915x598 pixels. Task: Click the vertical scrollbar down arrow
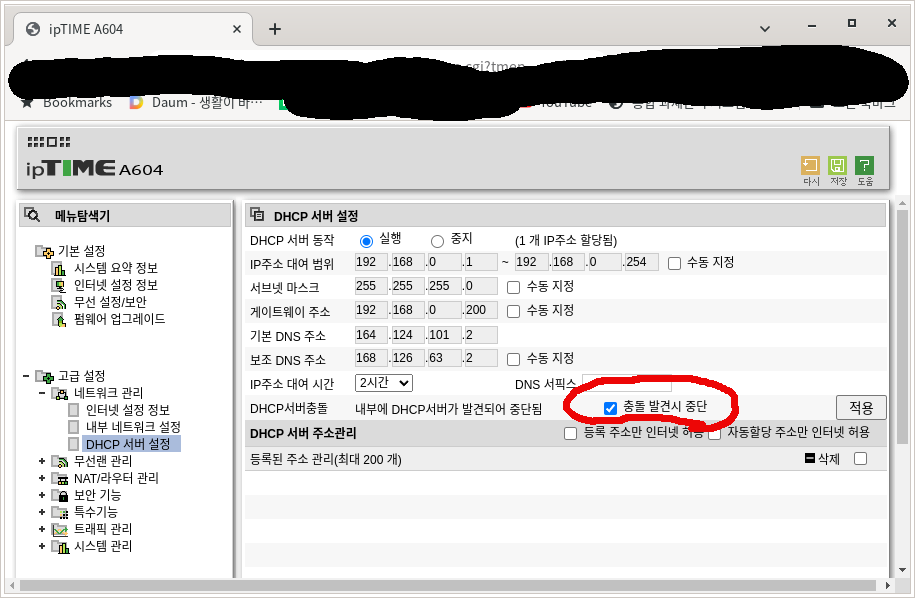(x=902, y=570)
